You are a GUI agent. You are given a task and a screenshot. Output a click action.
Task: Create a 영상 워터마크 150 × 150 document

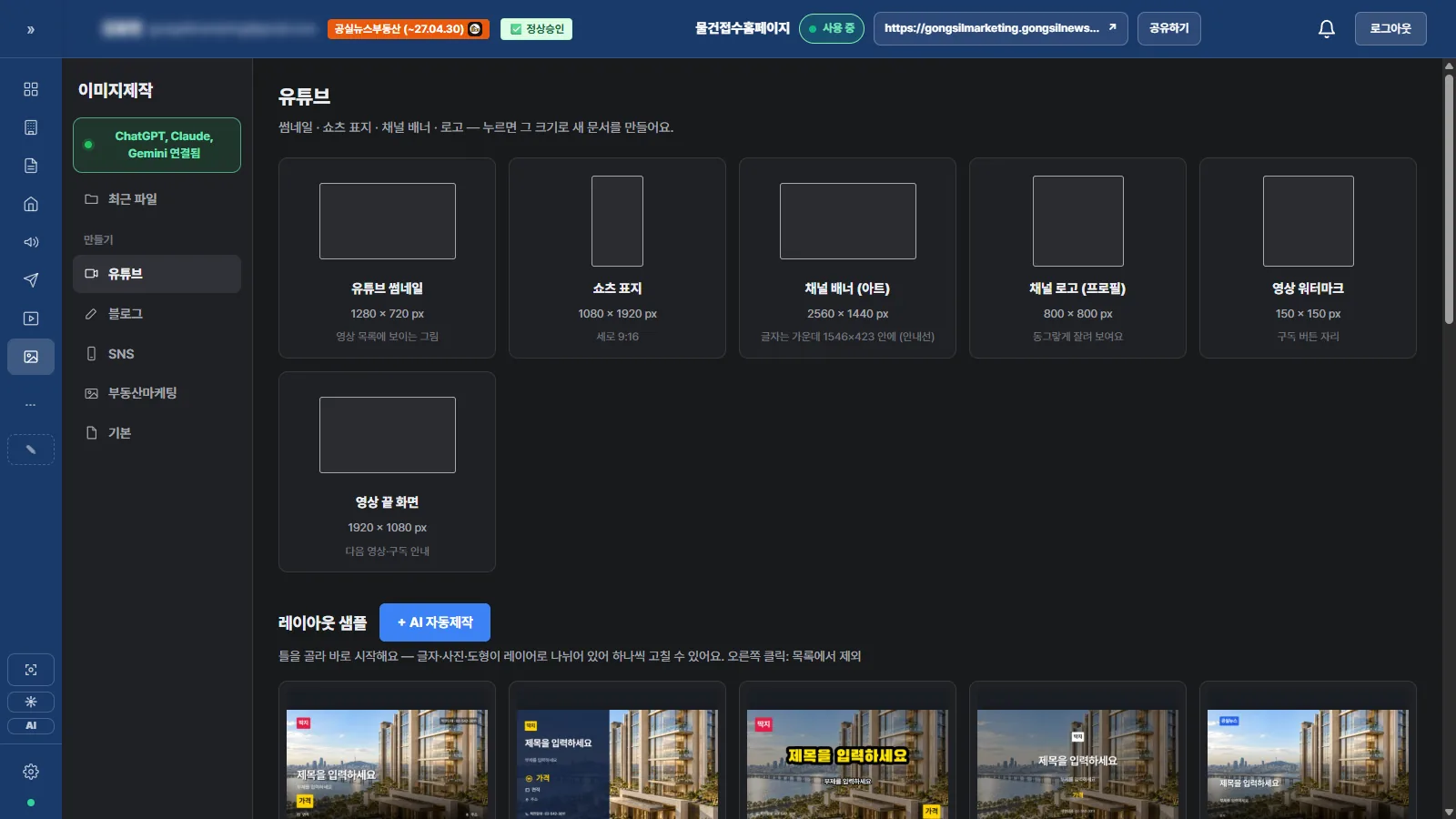[1308, 258]
